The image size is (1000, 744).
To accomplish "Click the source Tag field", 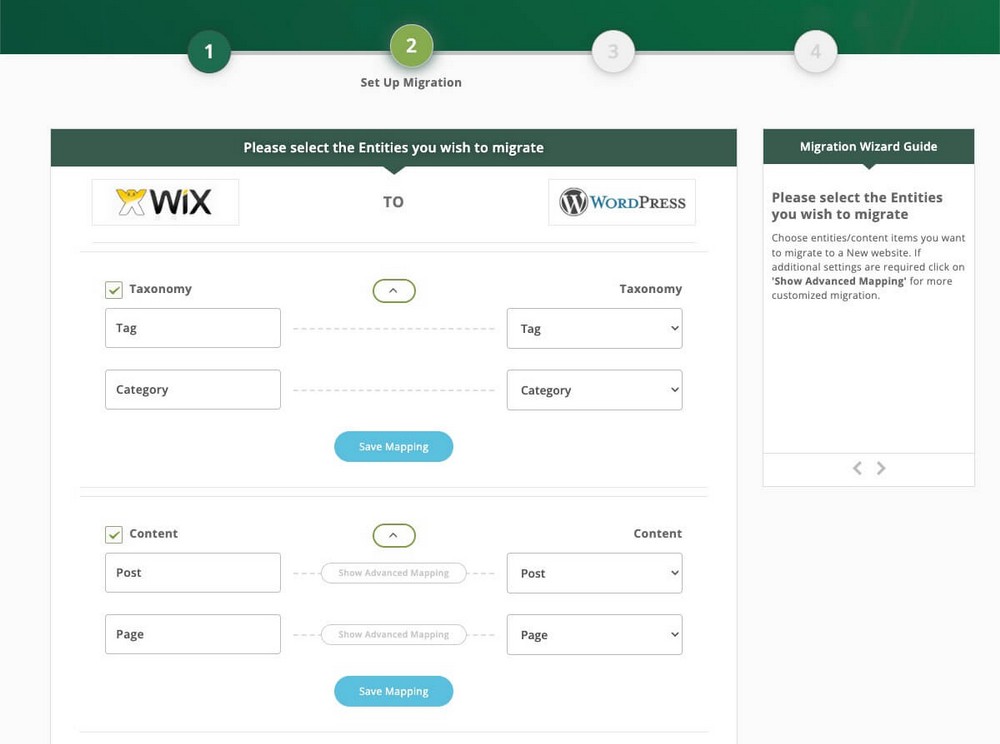I will (193, 328).
